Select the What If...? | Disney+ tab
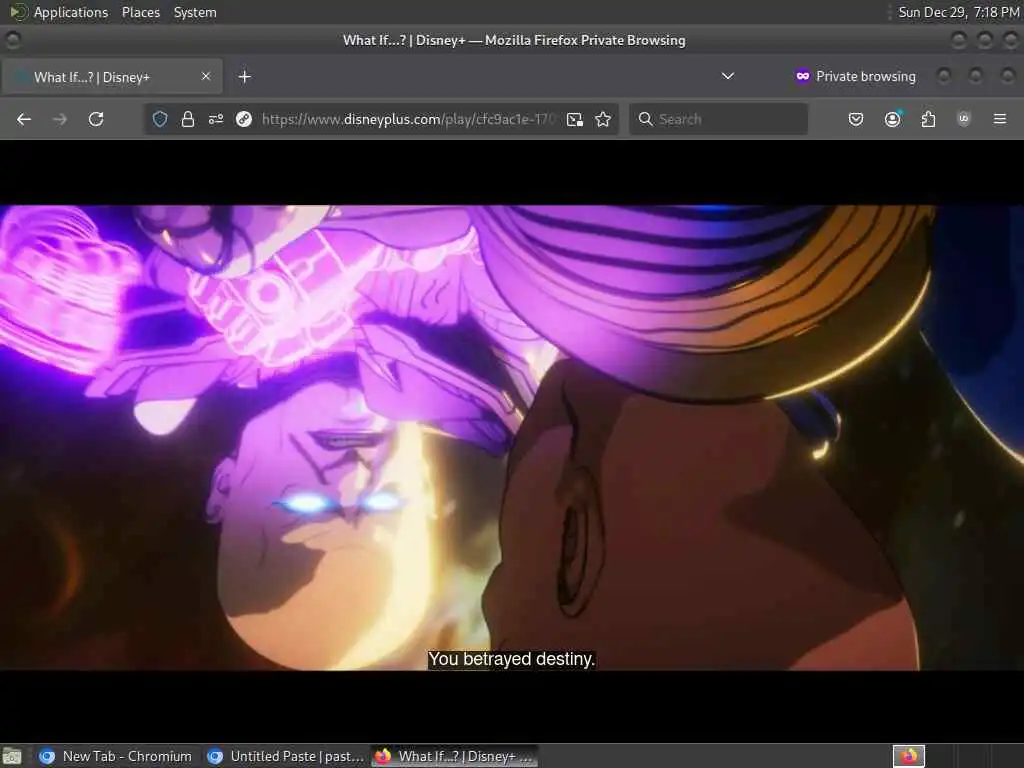Screen dimensions: 1024x768 click(112, 76)
